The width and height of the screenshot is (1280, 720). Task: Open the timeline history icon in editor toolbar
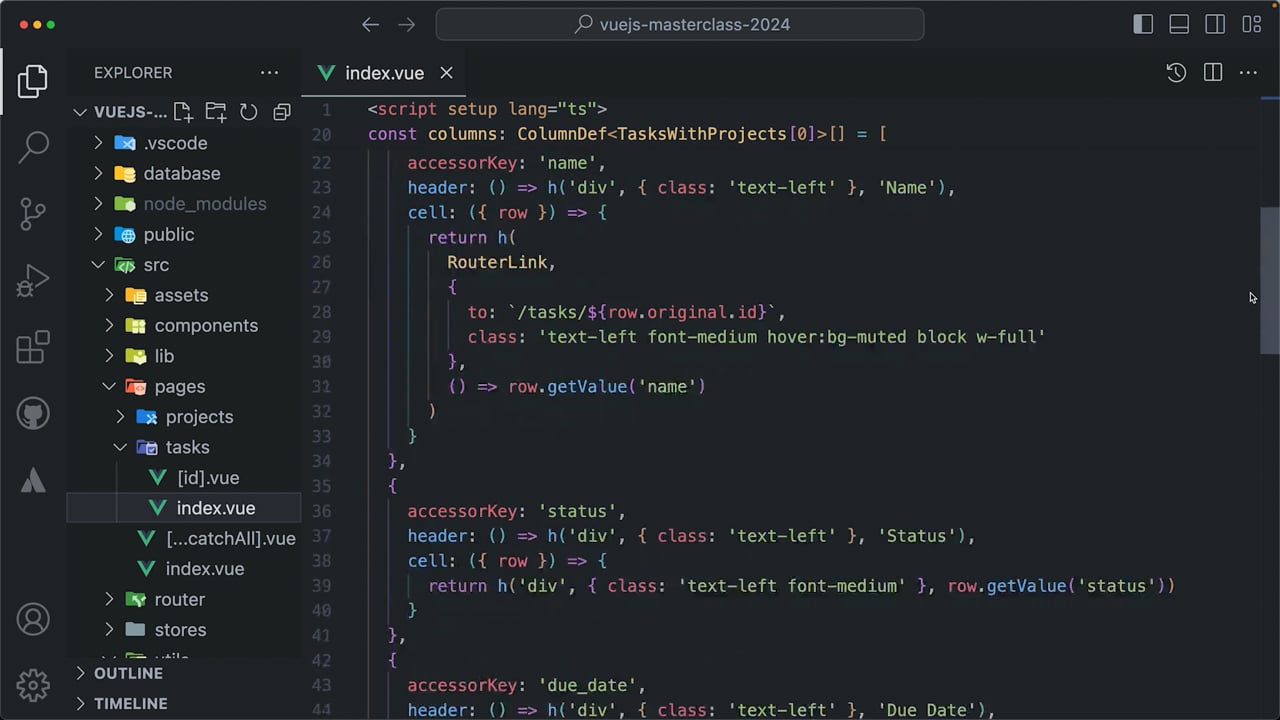1176,73
